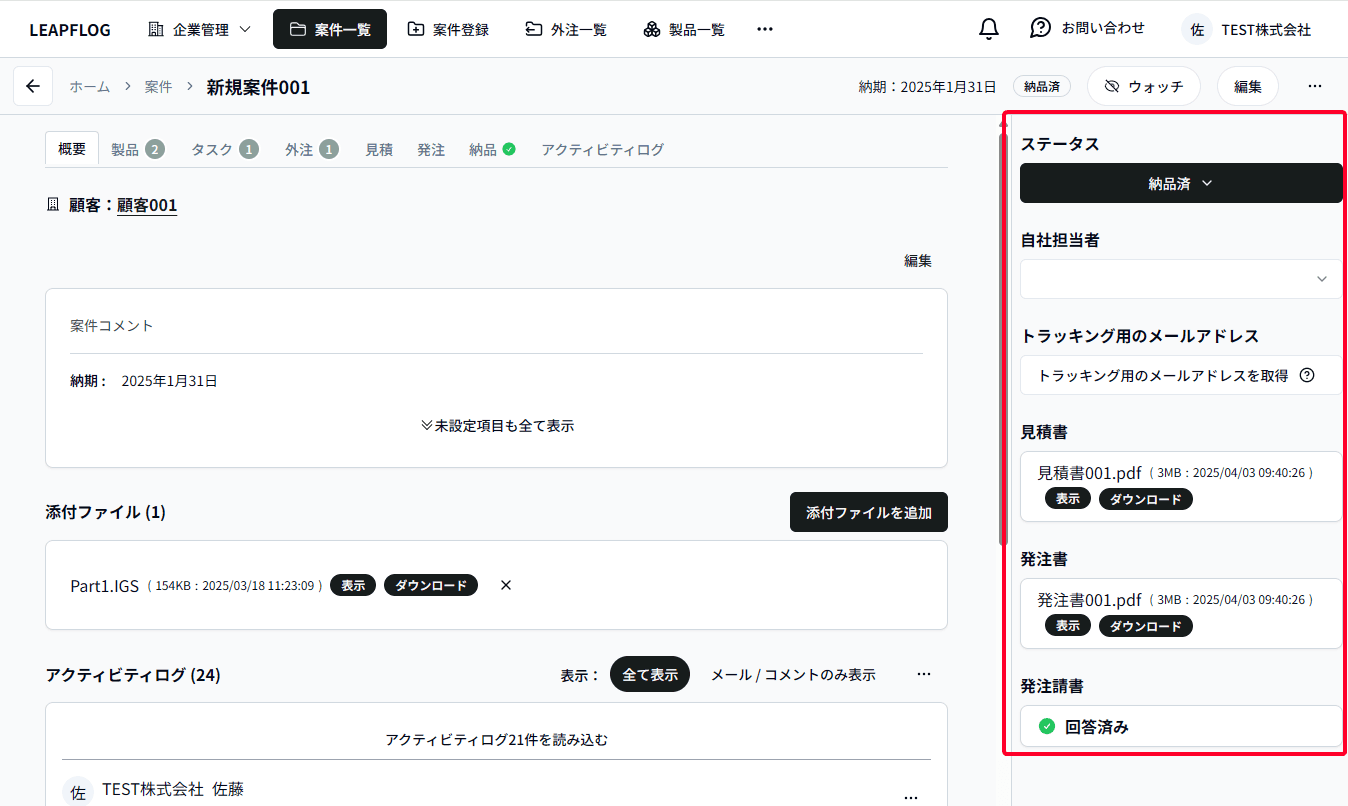
Task: Show メール/コメントのみ表示 in activity log
Action: click(792, 674)
